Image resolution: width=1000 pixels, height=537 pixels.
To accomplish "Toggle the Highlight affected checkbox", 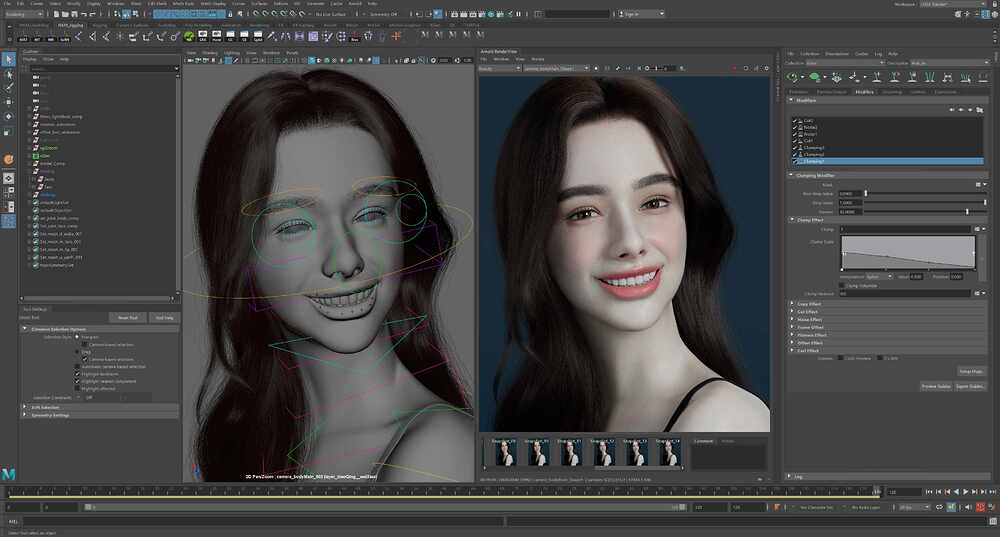I will (x=78, y=388).
